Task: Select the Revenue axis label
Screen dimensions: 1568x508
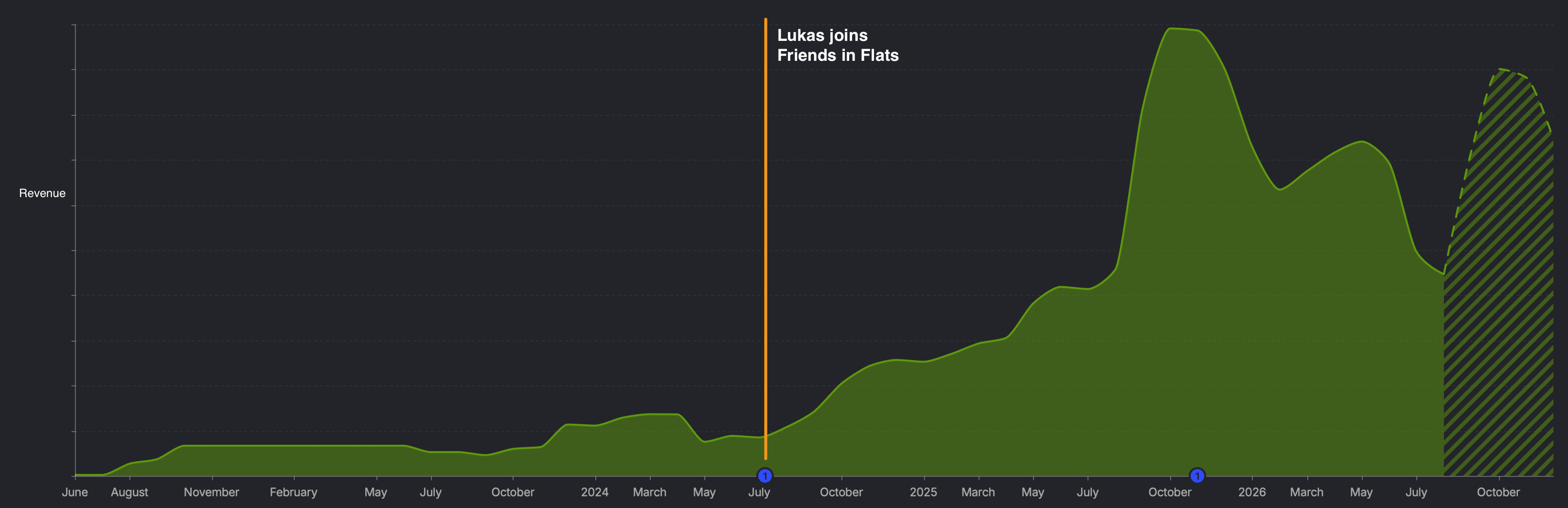Action: tap(42, 193)
